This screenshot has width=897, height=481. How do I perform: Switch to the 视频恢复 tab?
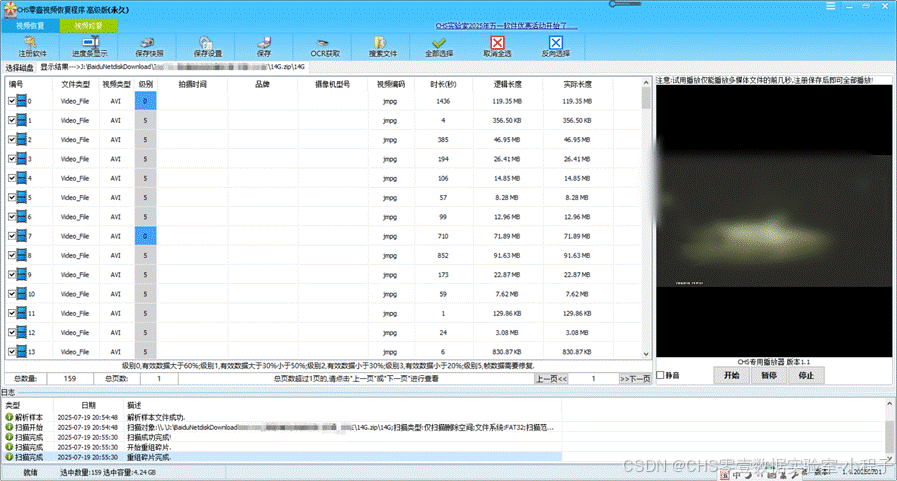pos(30,26)
